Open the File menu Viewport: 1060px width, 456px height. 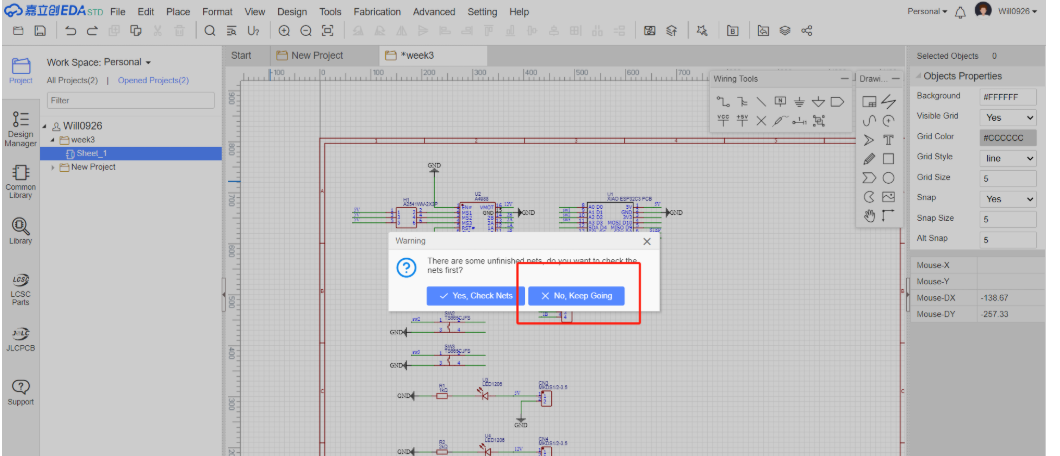click(x=118, y=12)
